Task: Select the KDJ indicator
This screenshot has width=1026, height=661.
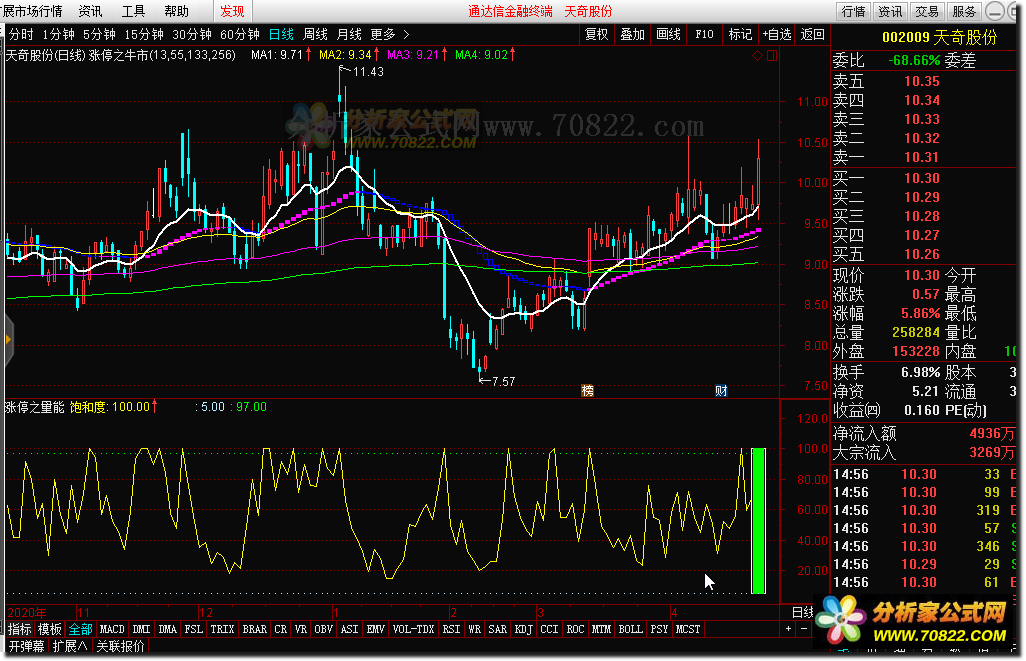Action: point(523,629)
